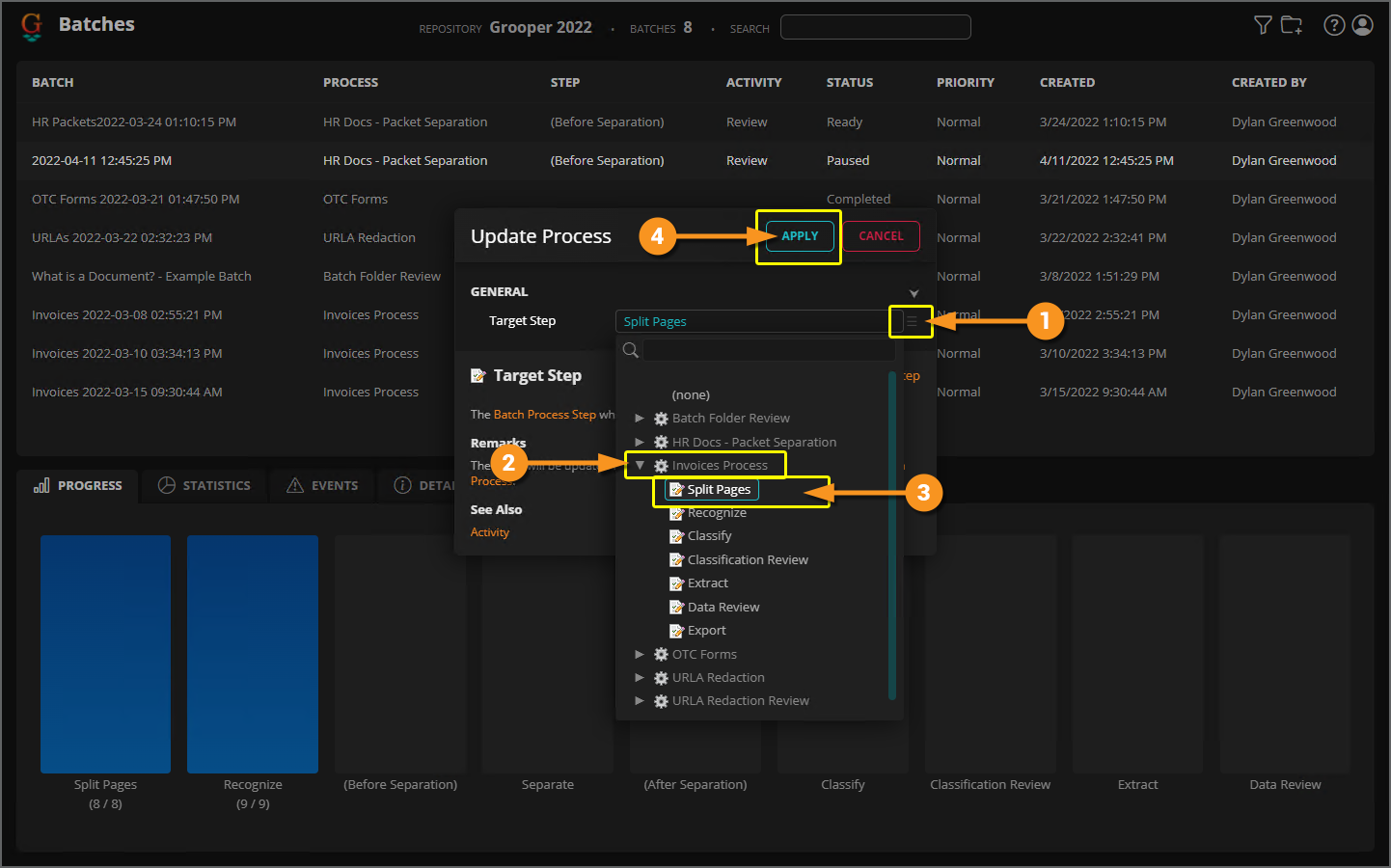Expand the OTC Forms tree node
The image size is (1391, 868).
[639, 654]
